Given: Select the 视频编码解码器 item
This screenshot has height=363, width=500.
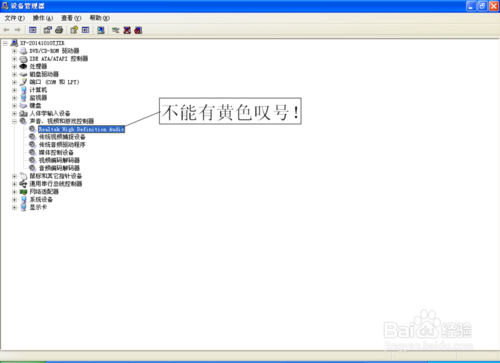Looking at the screenshot, I should click(59, 160).
